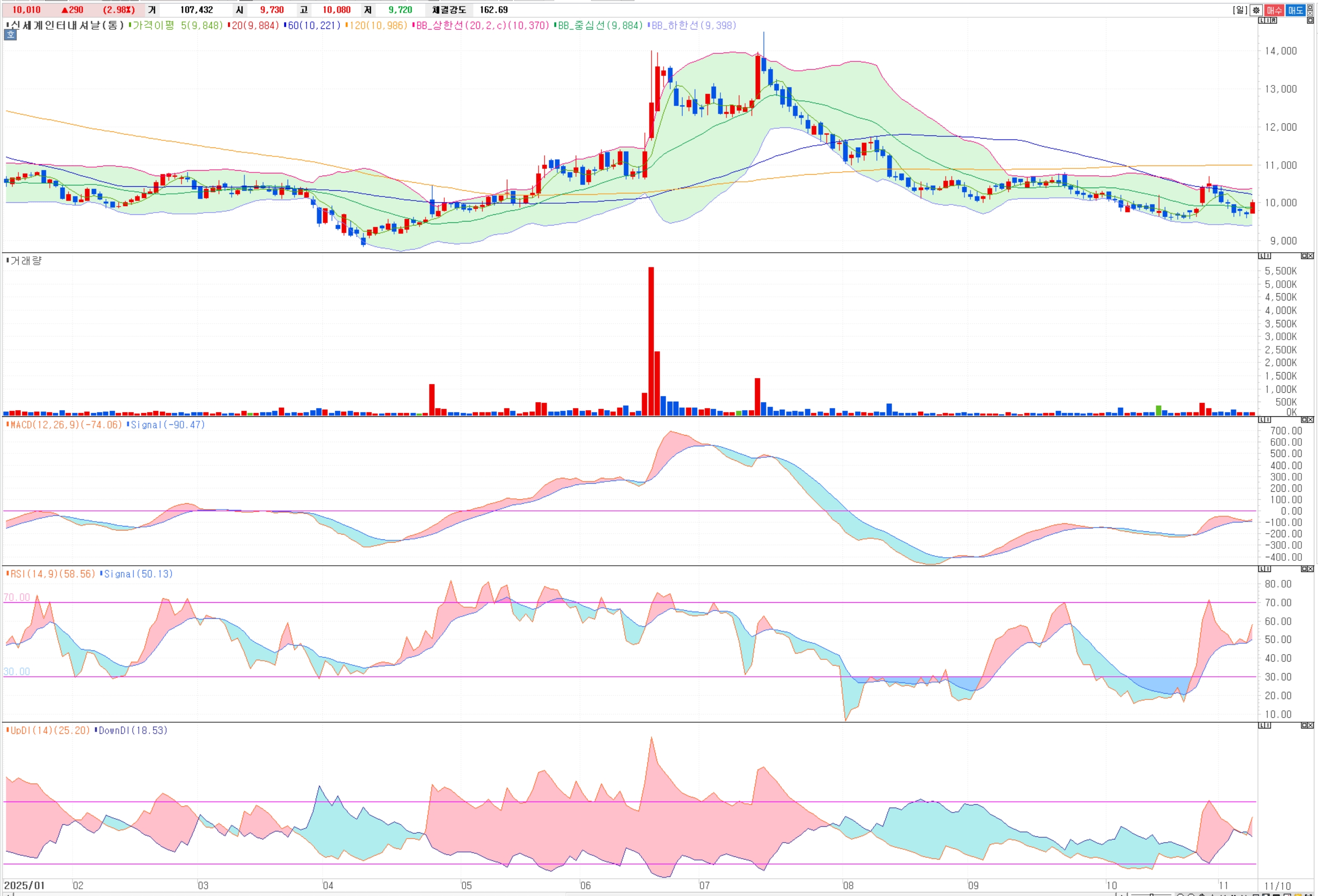Click the blue 호 badge under stock name

[x=10, y=35]
